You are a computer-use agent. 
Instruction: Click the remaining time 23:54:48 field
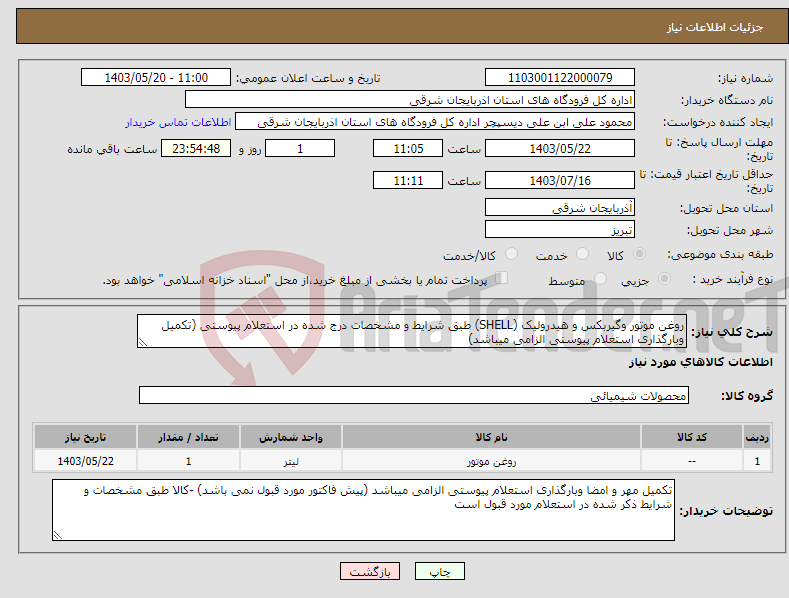pos(196,148)
